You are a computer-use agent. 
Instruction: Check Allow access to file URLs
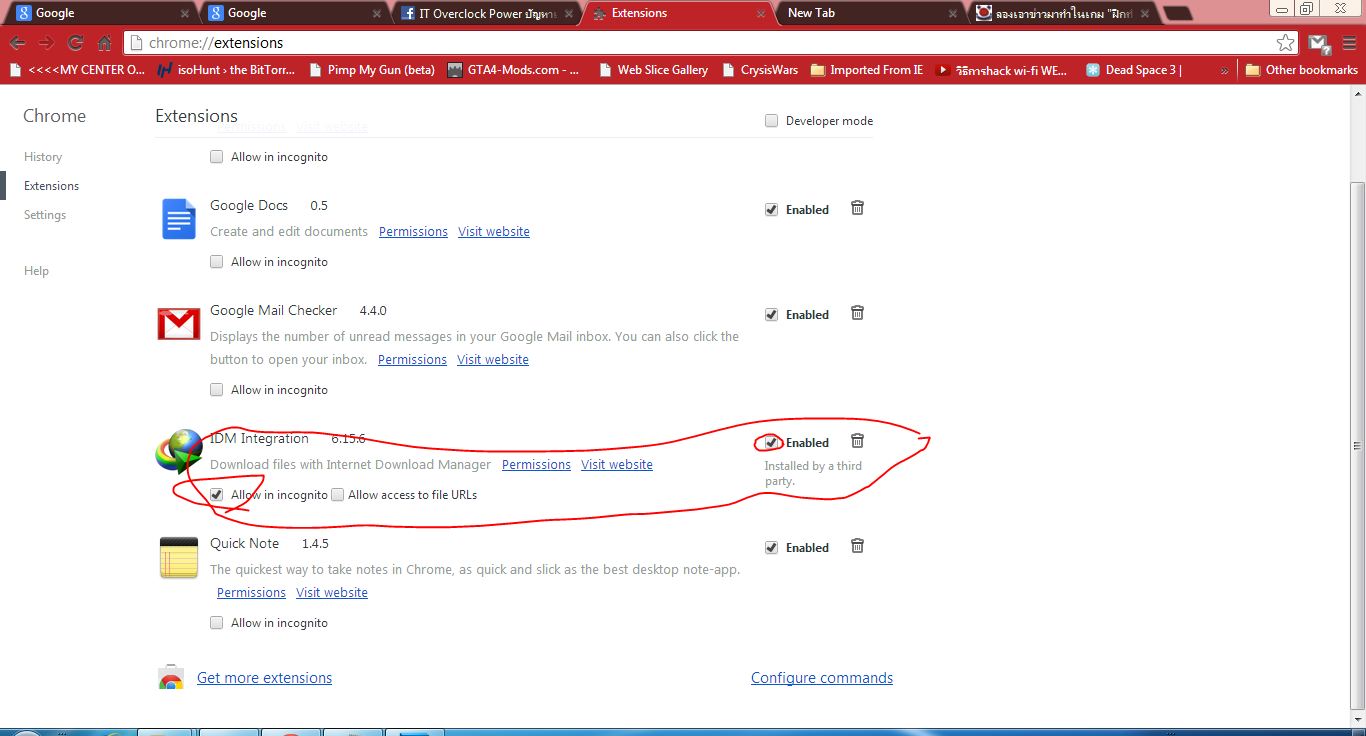tap(337, 495)
